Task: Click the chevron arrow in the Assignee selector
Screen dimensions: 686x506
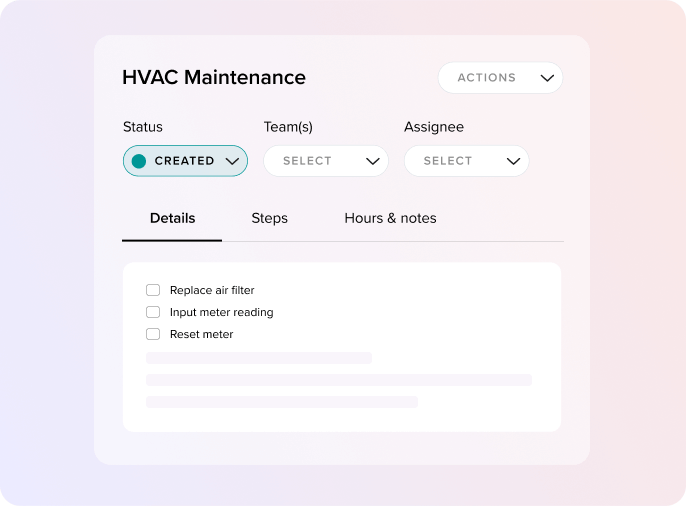Action: click(514, 161)
